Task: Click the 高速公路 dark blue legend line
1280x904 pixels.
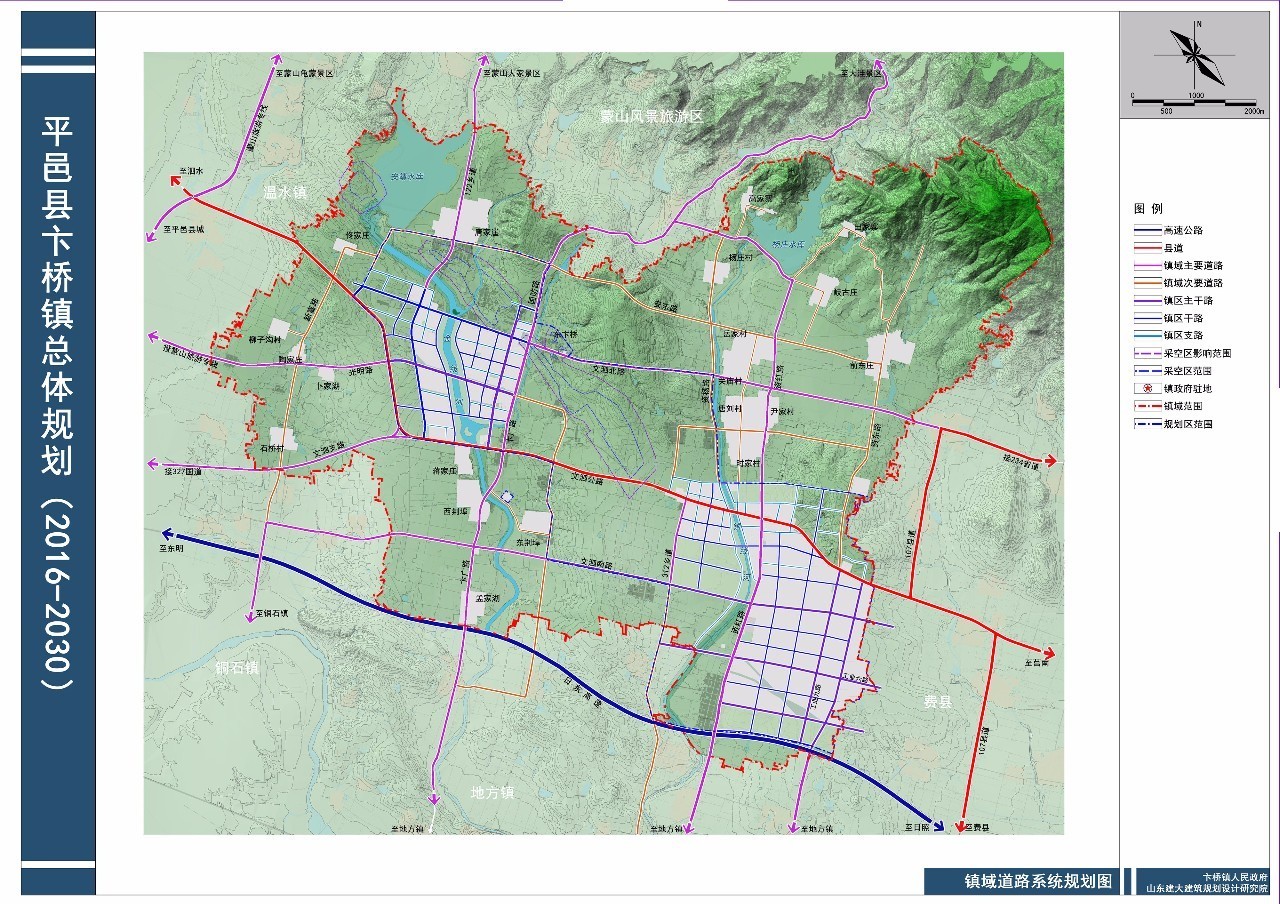Action: (x=1146, y=230)
